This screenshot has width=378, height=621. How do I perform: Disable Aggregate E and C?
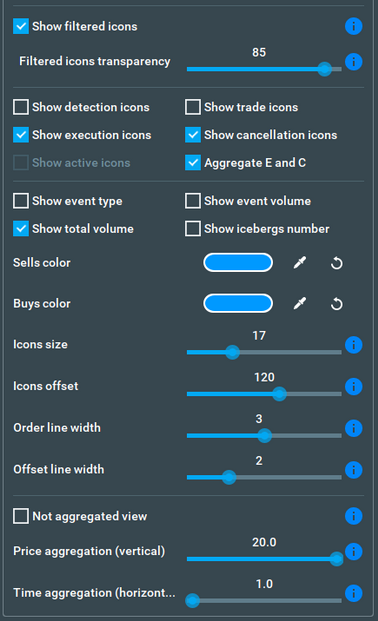coord(193,162)
